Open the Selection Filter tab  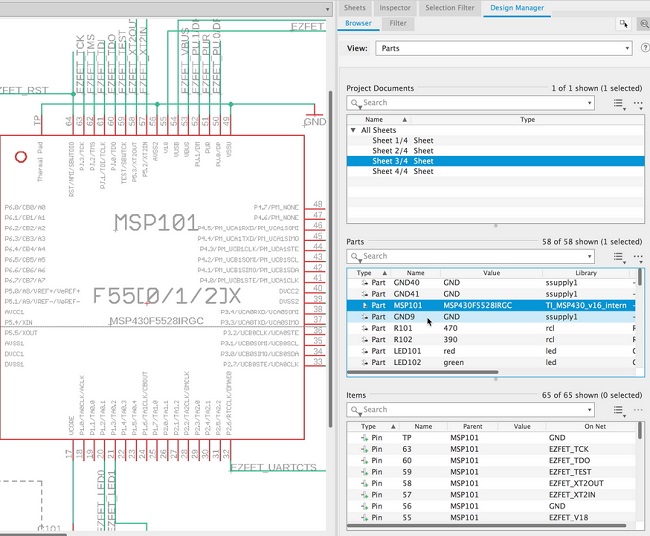[x=449, y=8]
